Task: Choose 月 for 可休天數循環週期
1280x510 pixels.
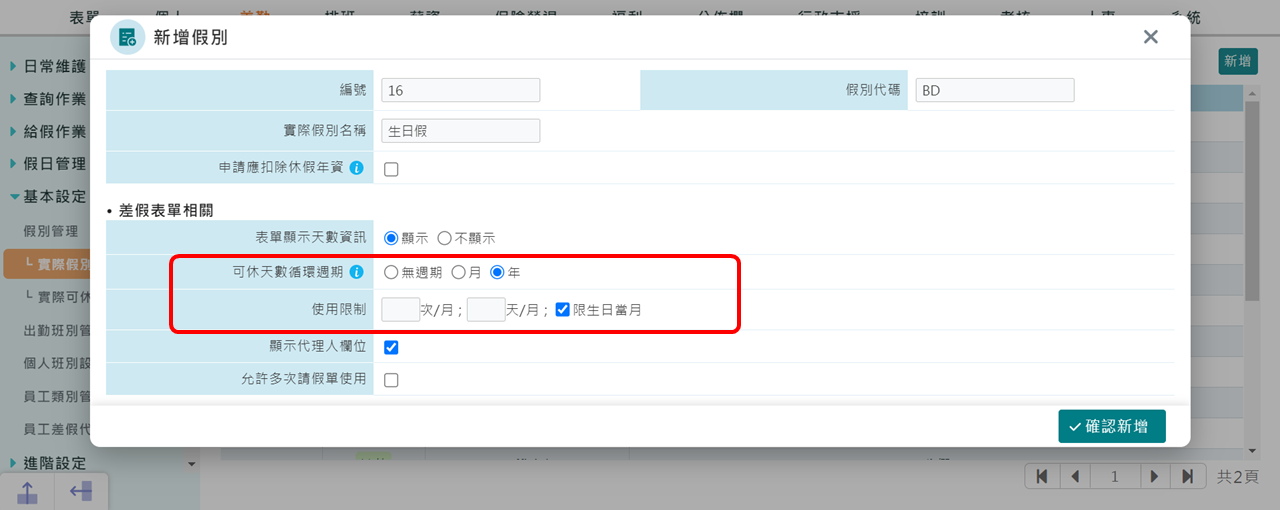Action: point(458,272)
